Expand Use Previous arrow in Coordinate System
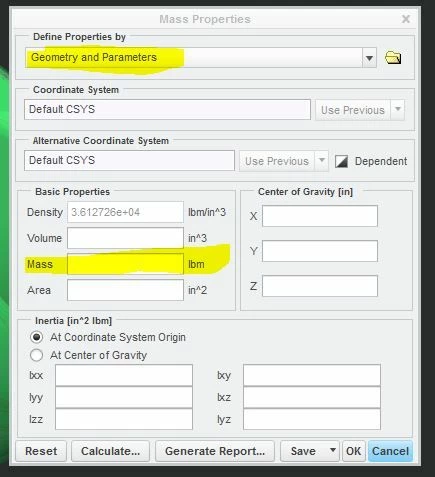 tap(398, 110)
